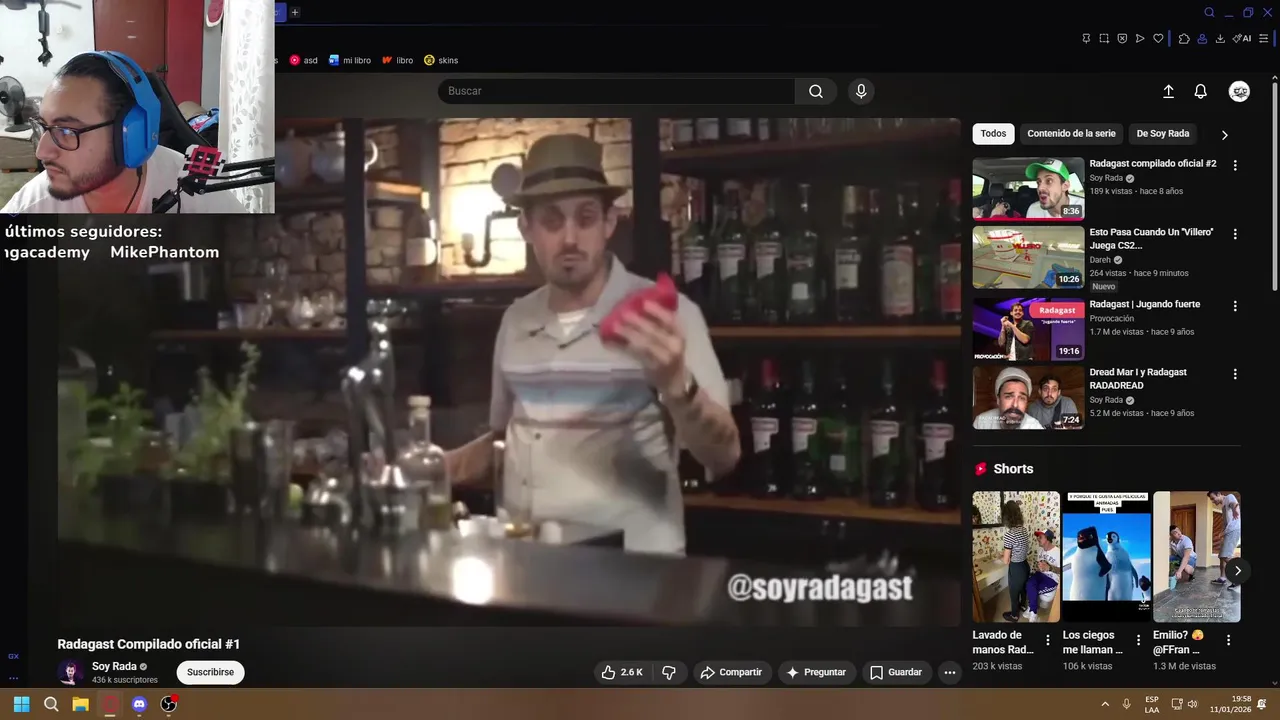The height and width of the screenshot is (720, 1280).
Task: Open Radagast Jugando fuerte thumbnail
Action: click(x=1028, y=329)
